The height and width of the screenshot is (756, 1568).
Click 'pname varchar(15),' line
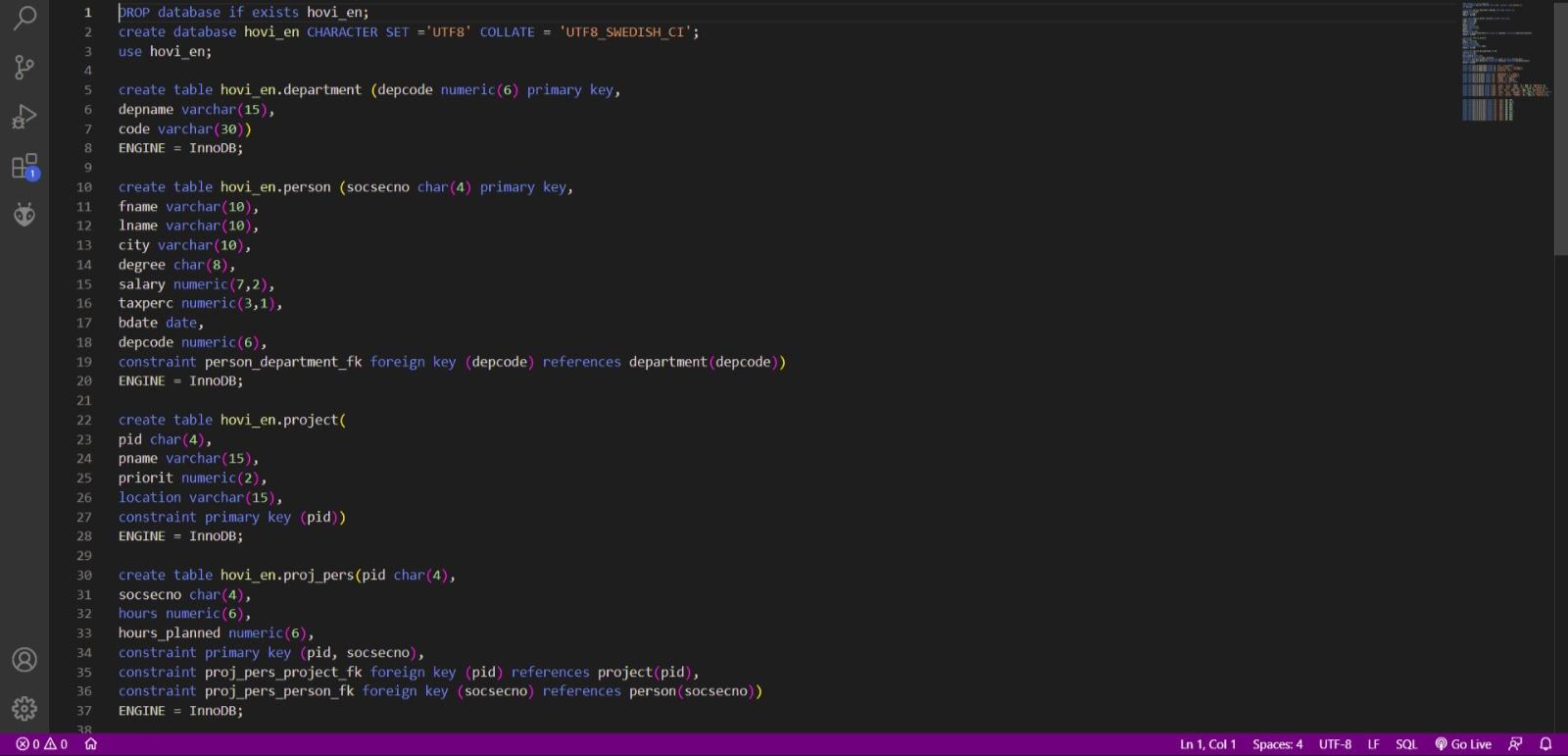click(x=189, y=459)
